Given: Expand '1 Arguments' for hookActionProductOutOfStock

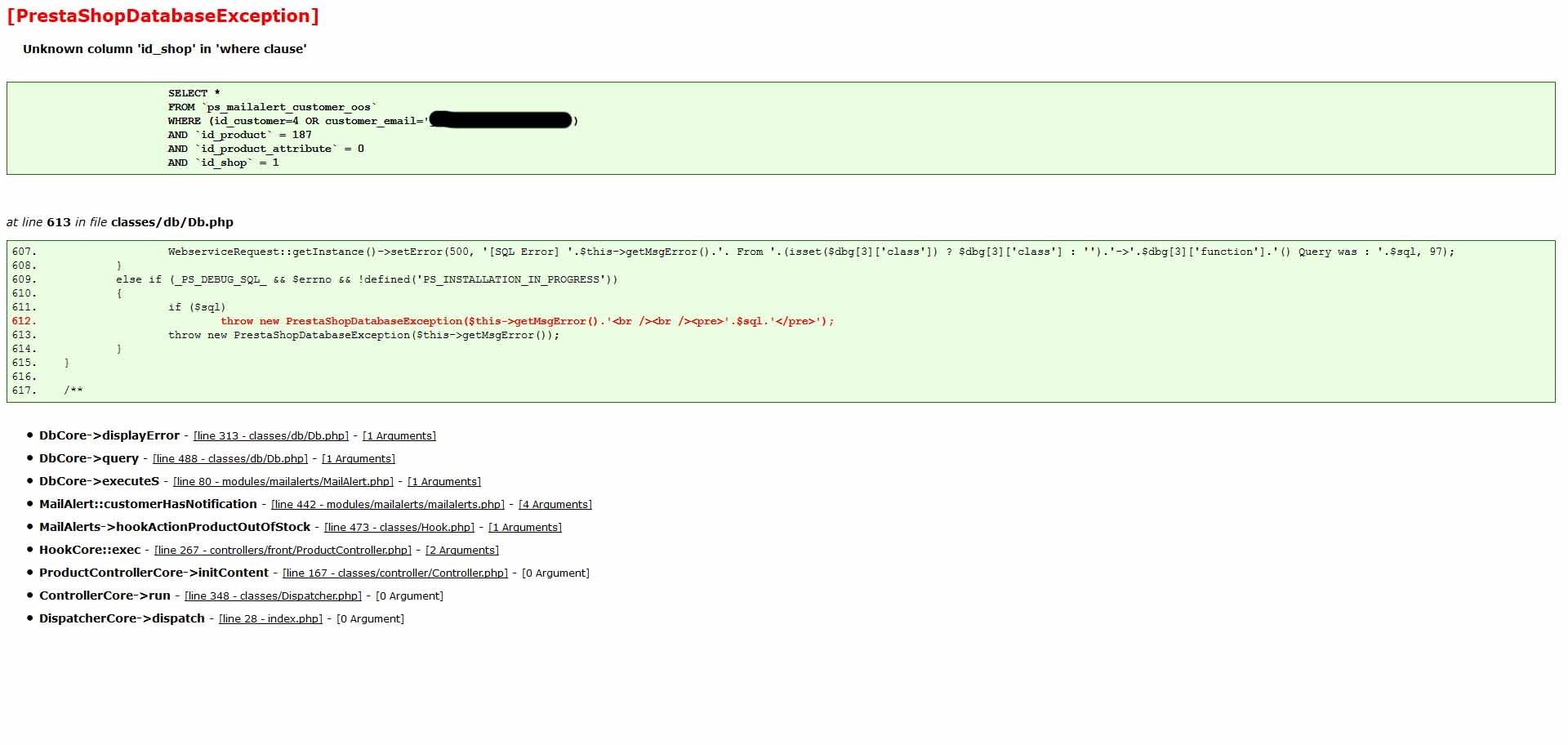Looking at the screenshot, I should (x=525, y=528).
